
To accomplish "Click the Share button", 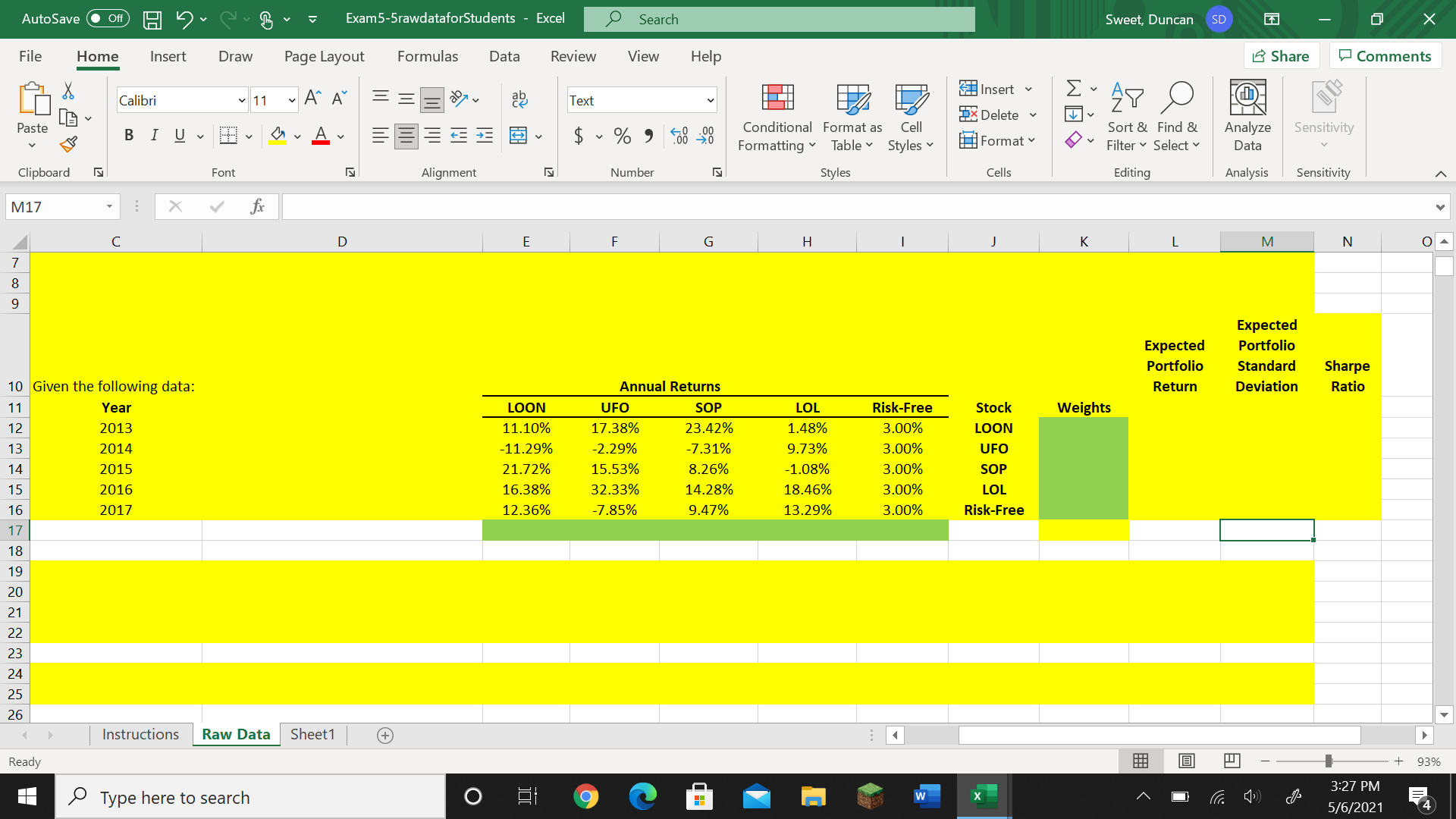I will pyautogui.click(x=1281, y=55).
